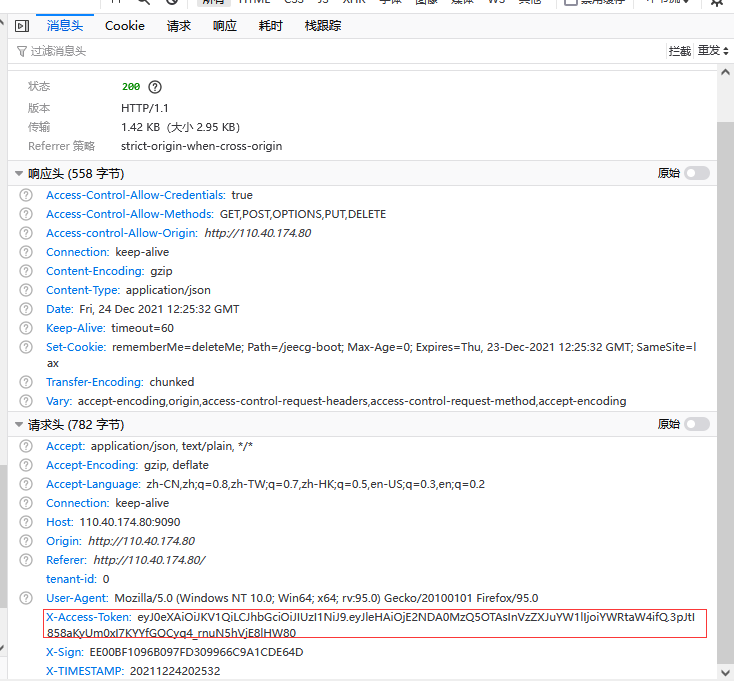Select the X-TIMESTAMP value 20211224202532
734x681 pixels.
click(x=175, y=671)
